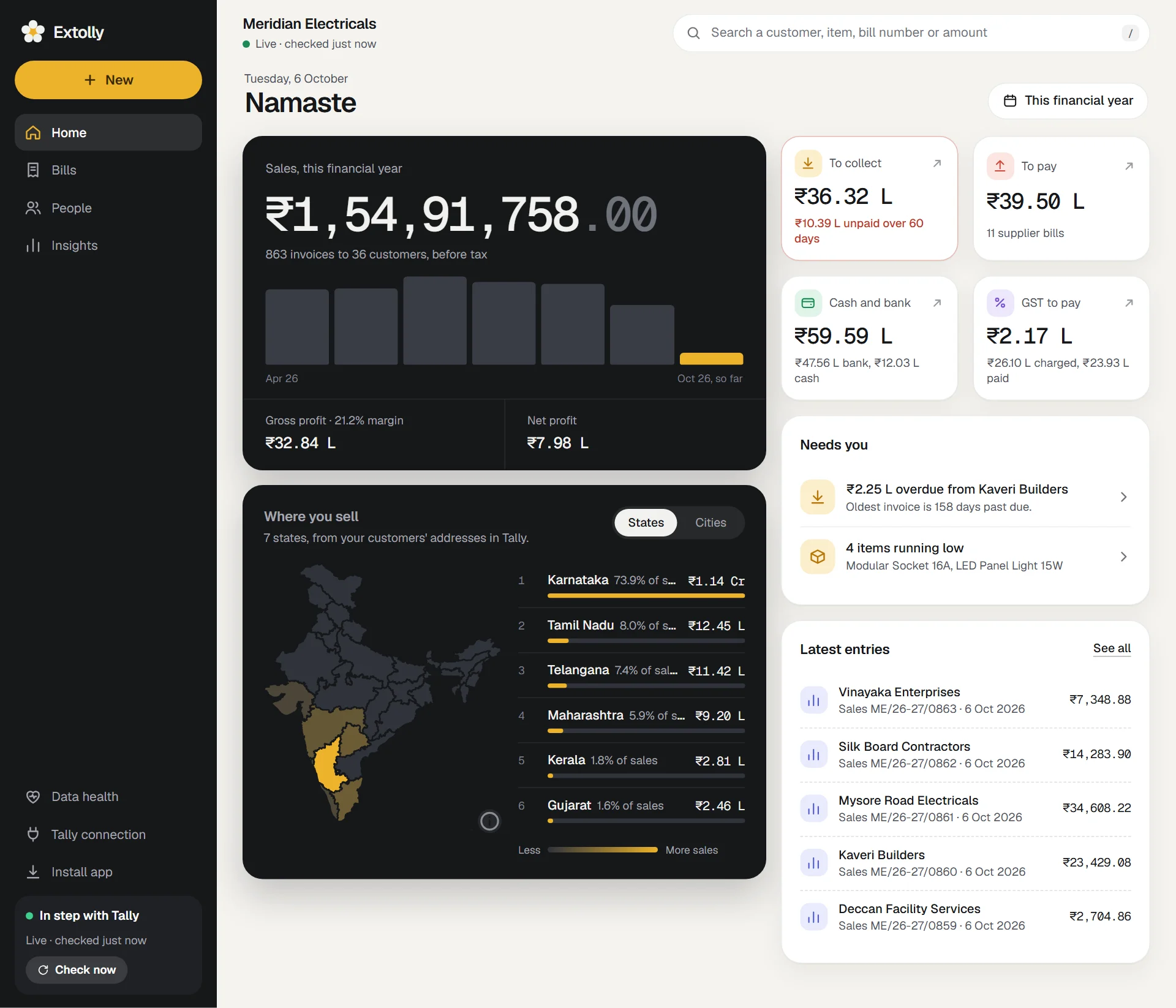Click the circle marker near the map
The image size is (1176, 1008).
point(489,821)
